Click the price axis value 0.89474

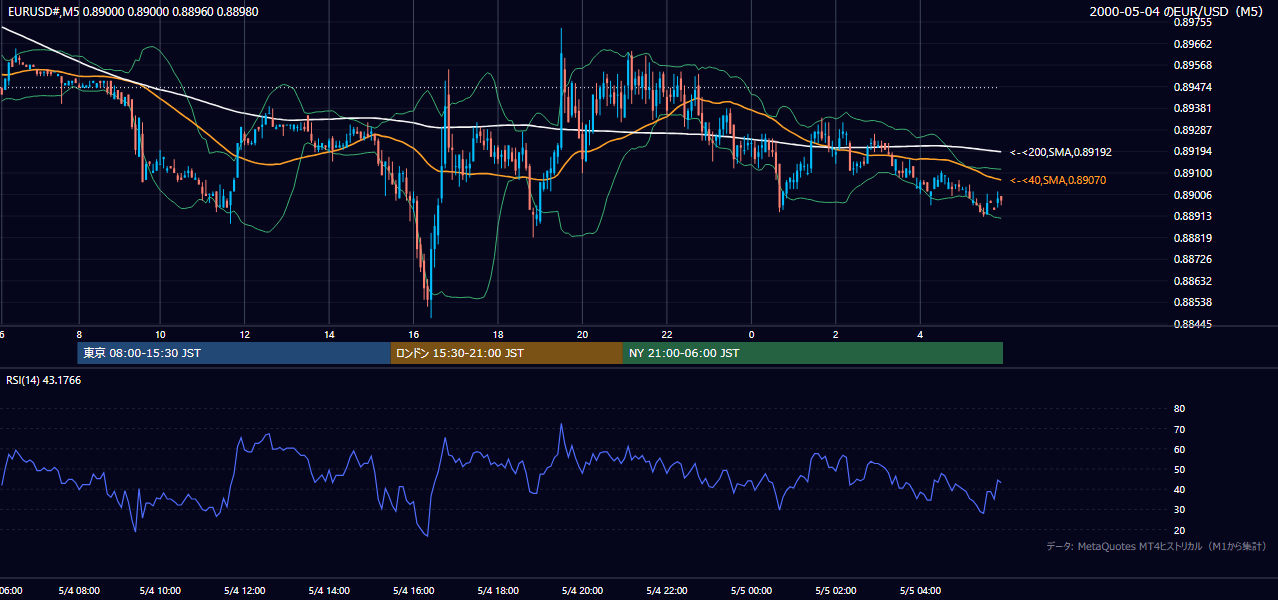[1192, 87]
